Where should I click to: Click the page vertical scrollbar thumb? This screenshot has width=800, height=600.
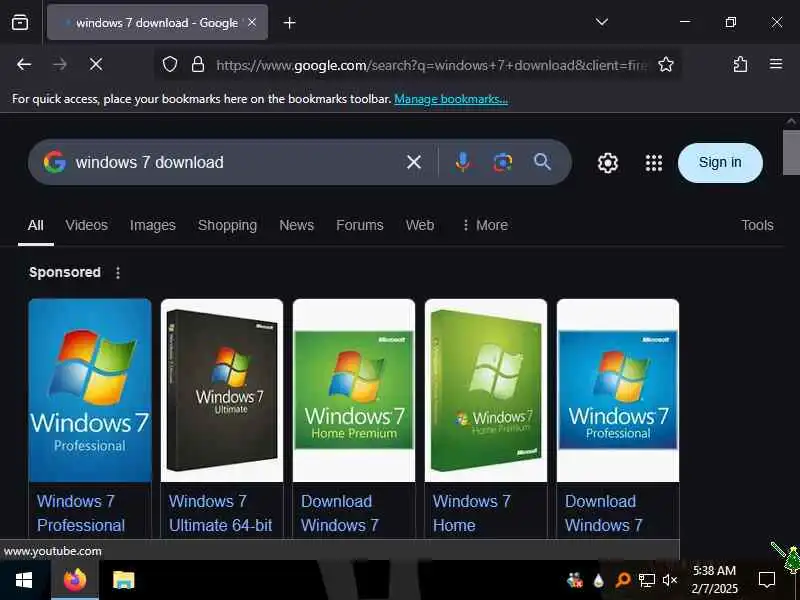(x=791, y=152)
